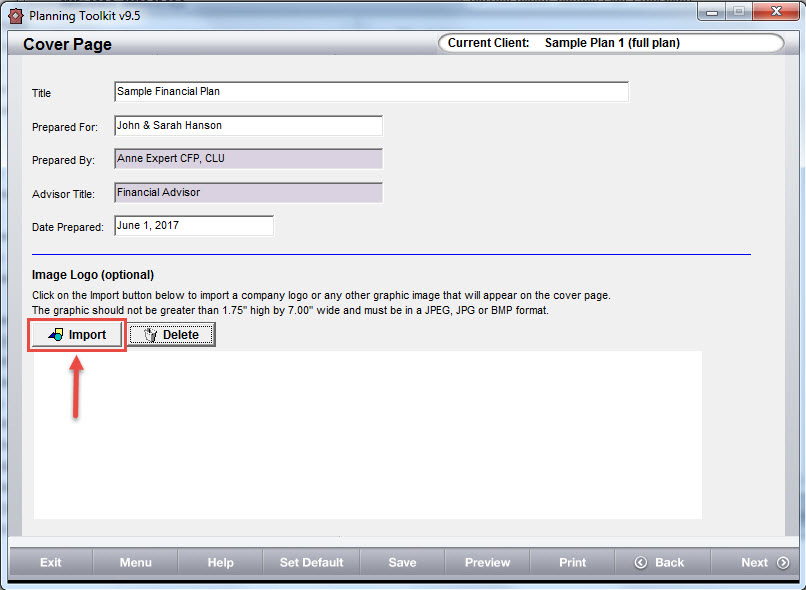Click the Prepared By field
This screenshot has height=590, width=806.
tap(248, 159)
